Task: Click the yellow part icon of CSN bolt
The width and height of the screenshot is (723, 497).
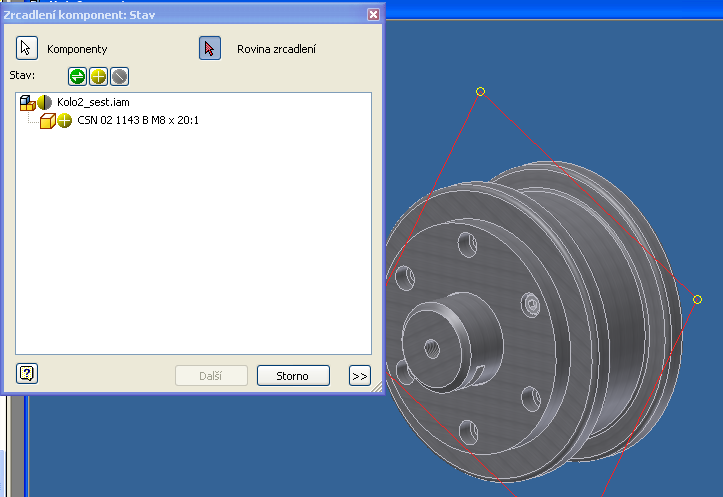Action: (x=46, y=120)
